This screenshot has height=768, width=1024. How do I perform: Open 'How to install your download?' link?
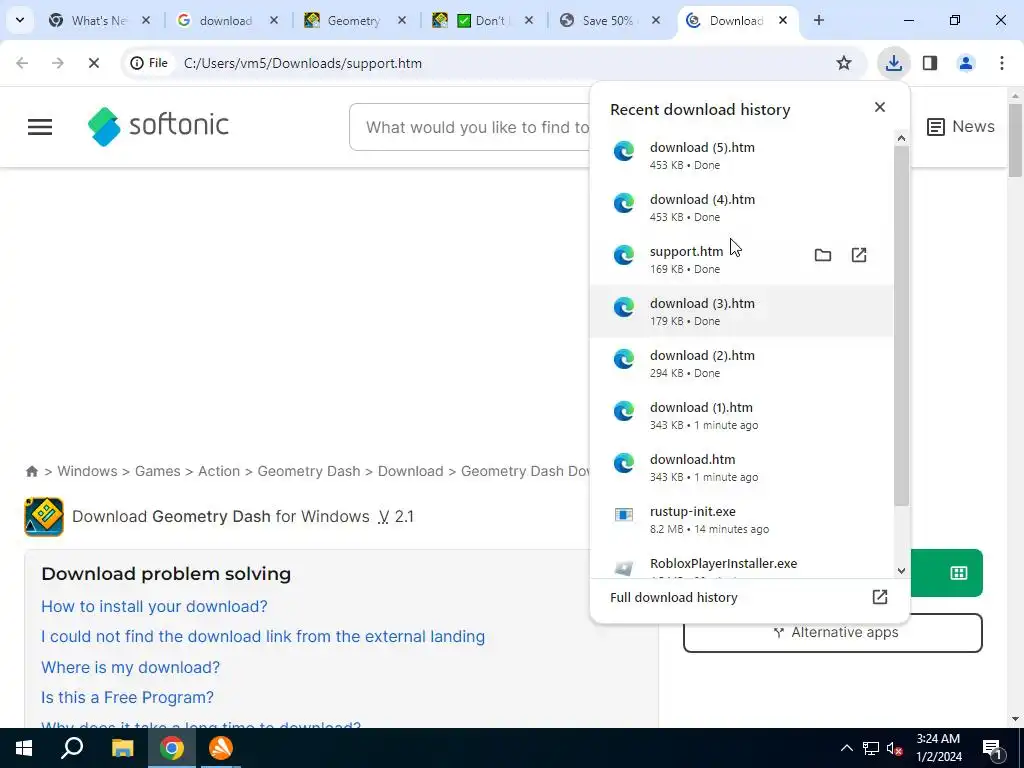[154, 606]
